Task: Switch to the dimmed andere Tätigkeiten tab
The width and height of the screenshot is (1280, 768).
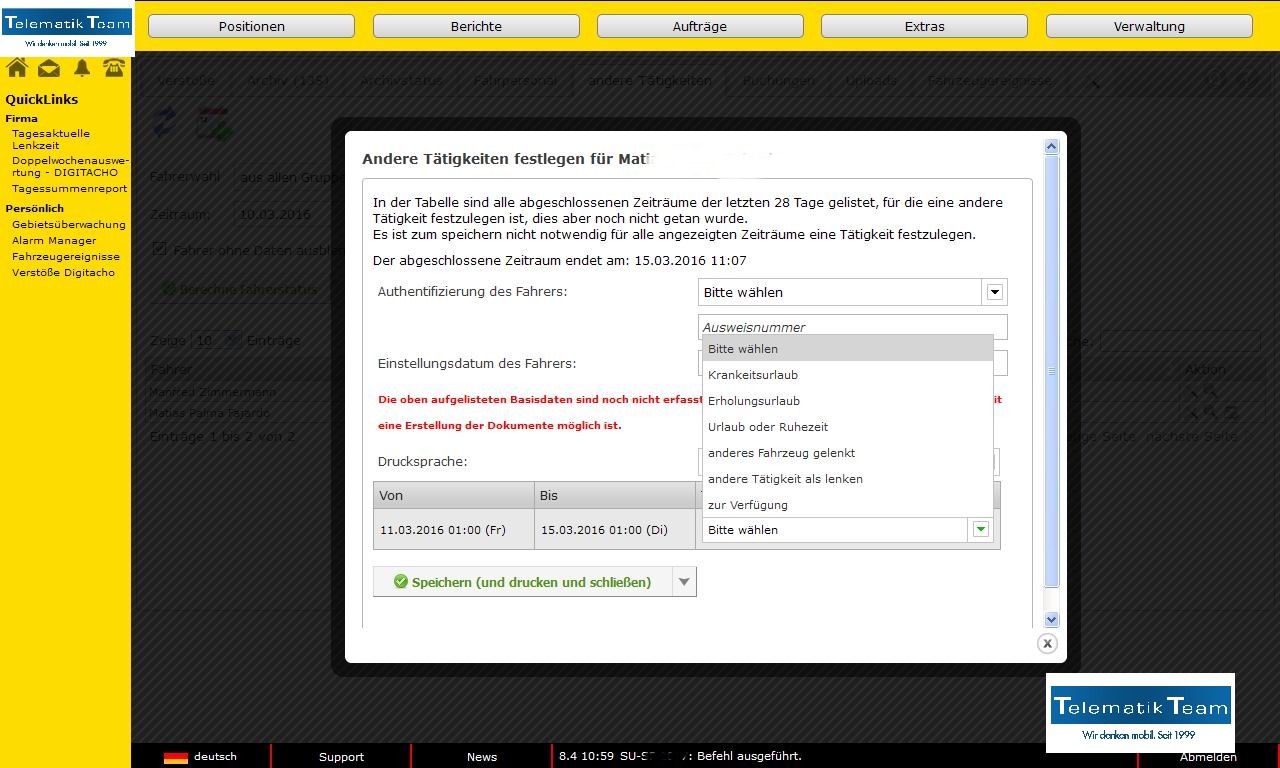Action: coord(649,81)
